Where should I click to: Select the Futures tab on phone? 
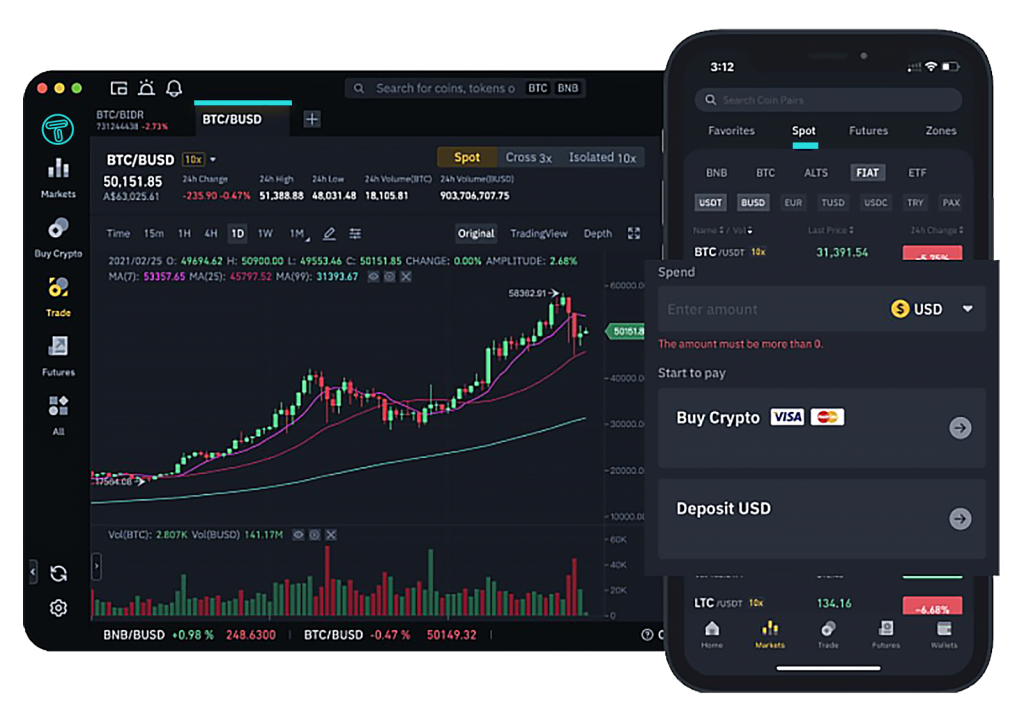point(868,130)
